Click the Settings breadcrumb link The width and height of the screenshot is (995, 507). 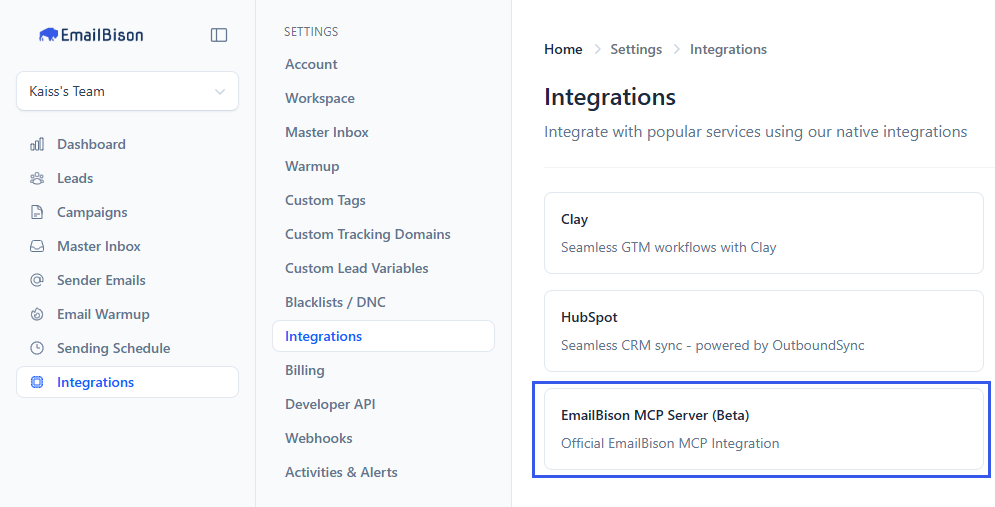pyautogui.click(x=636, y=49)
